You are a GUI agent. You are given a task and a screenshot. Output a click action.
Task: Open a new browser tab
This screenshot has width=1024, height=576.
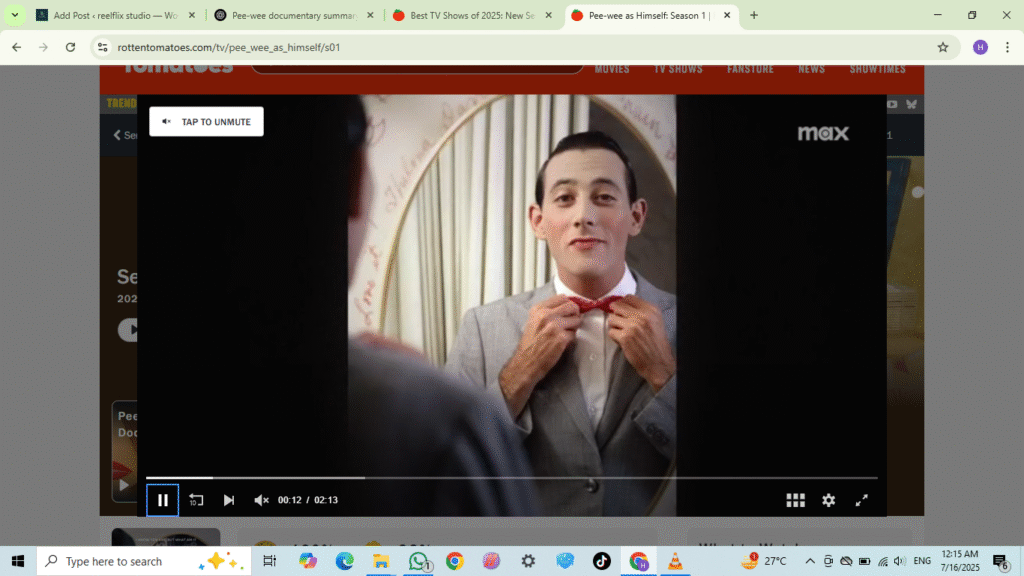pyautogui.click(x=754, y=15)
